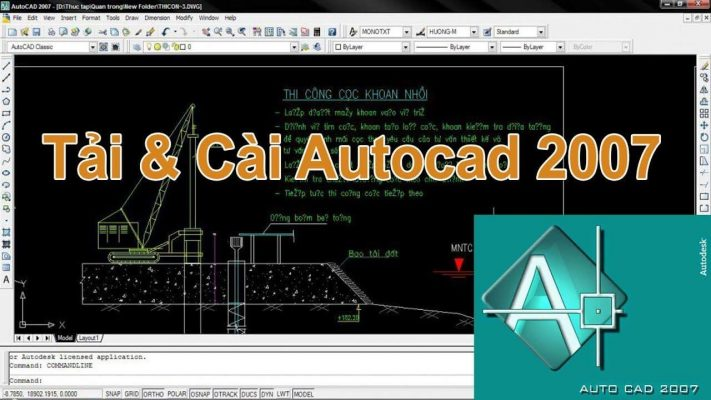Jump to first layout tab arrow
Viewport: 711px width, 400px height.
18,338
